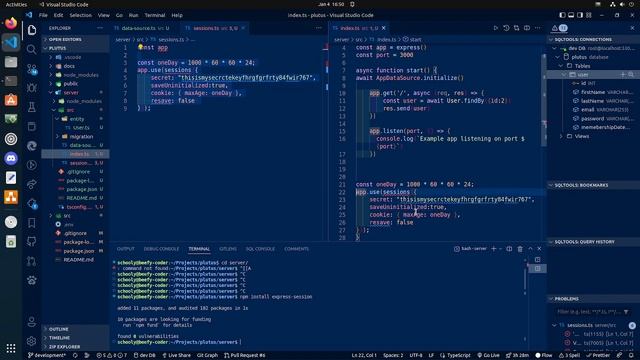Select the SQLTools round icon in secondary sidebar
The width and height of the screenshot is (640, 360).
click(x=563, y=28)
